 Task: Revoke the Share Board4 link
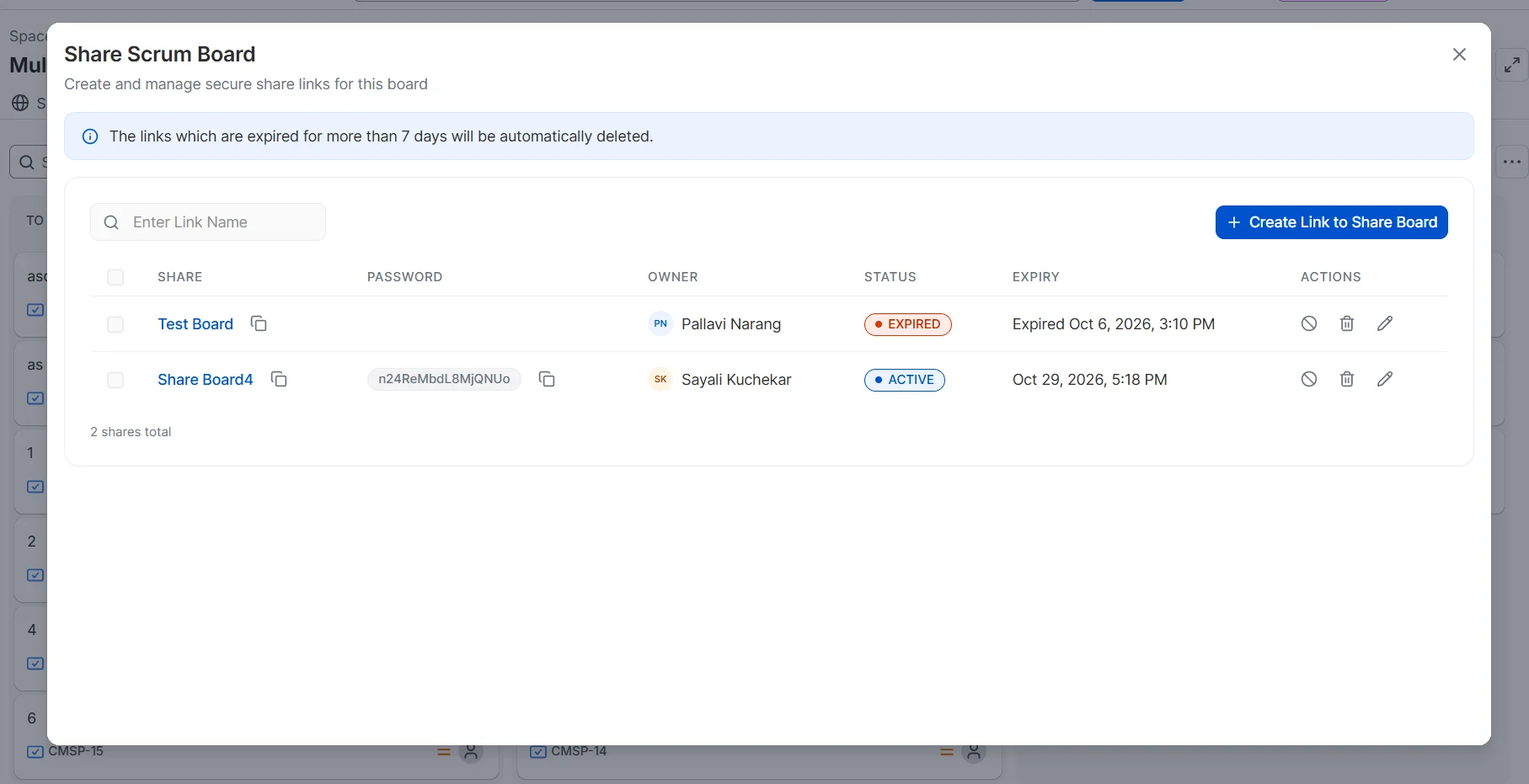1309,379
